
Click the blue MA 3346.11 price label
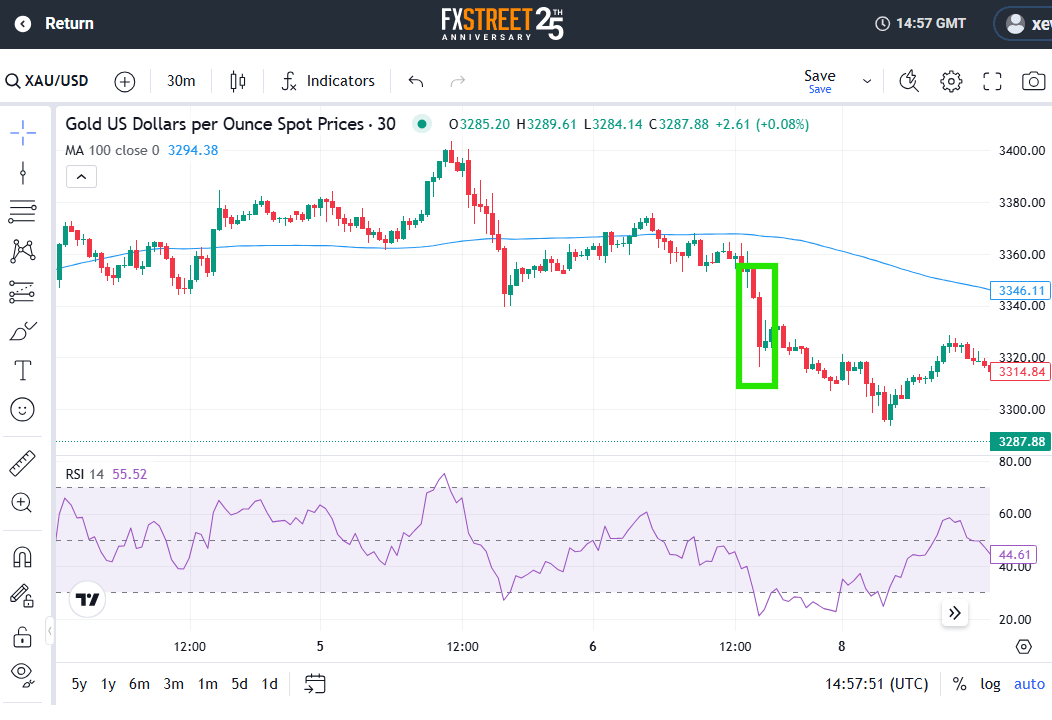(1020, 291)
